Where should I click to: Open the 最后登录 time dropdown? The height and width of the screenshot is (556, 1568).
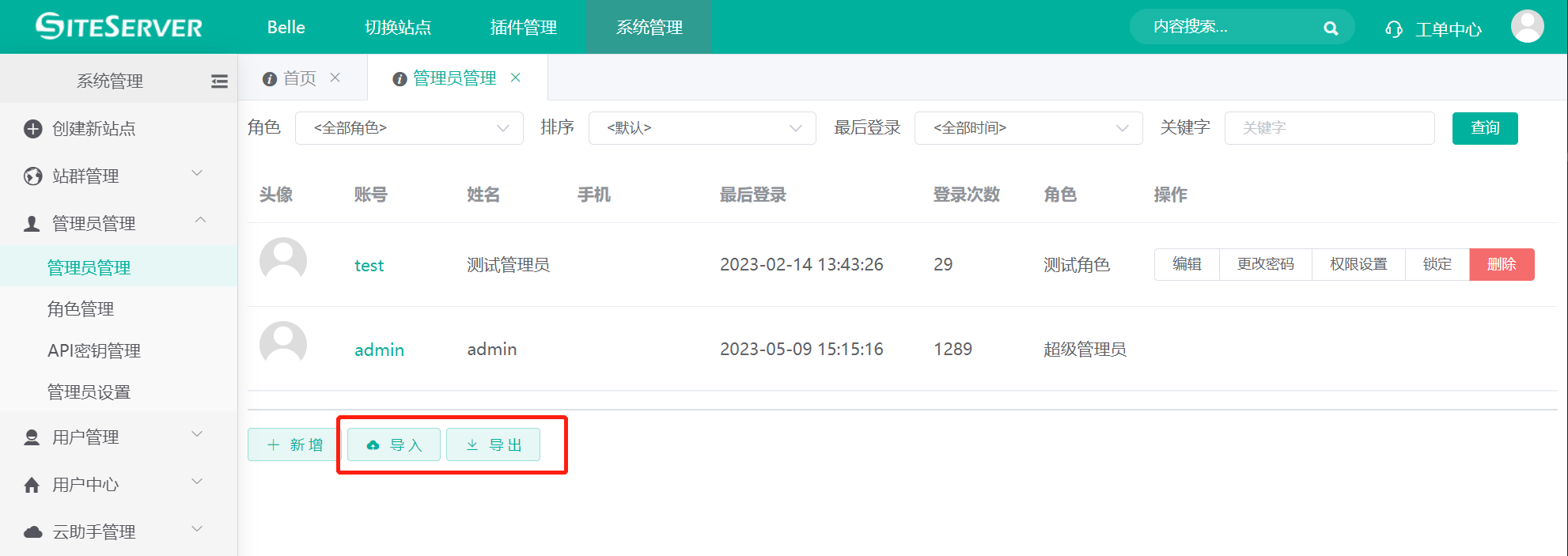[1028, 128]
